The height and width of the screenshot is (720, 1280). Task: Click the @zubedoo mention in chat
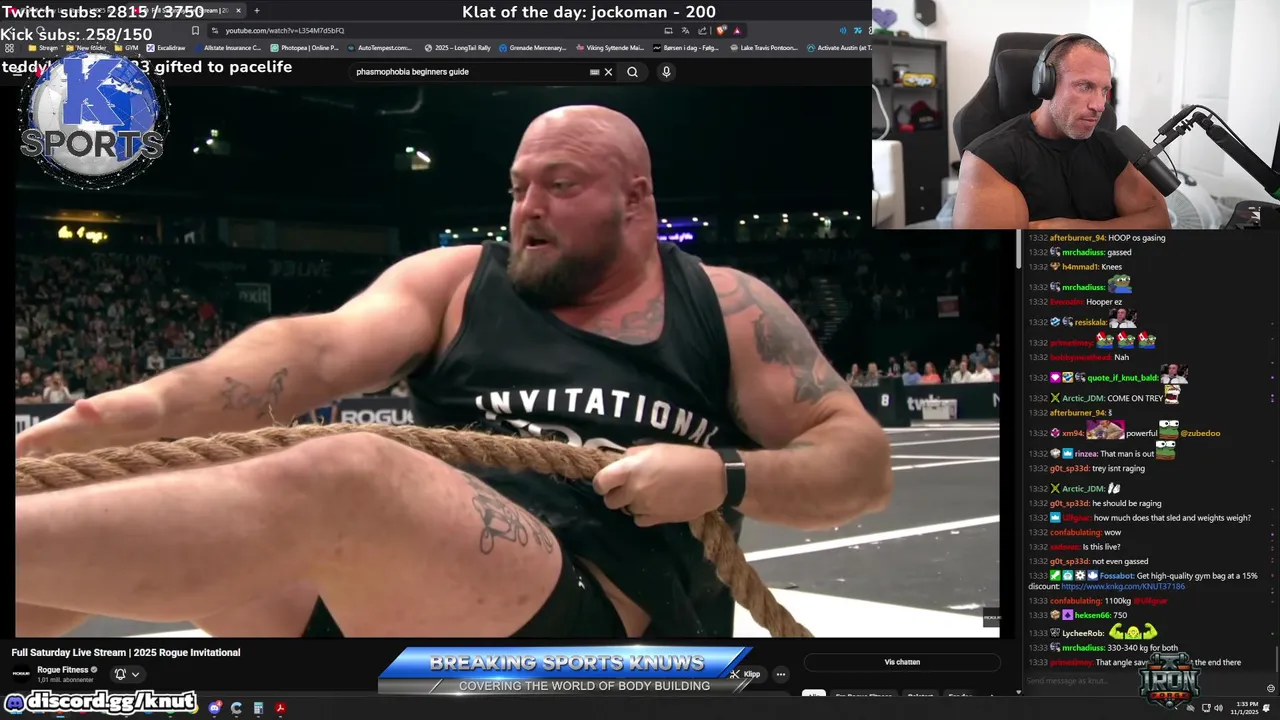(x=1200, y=434)
